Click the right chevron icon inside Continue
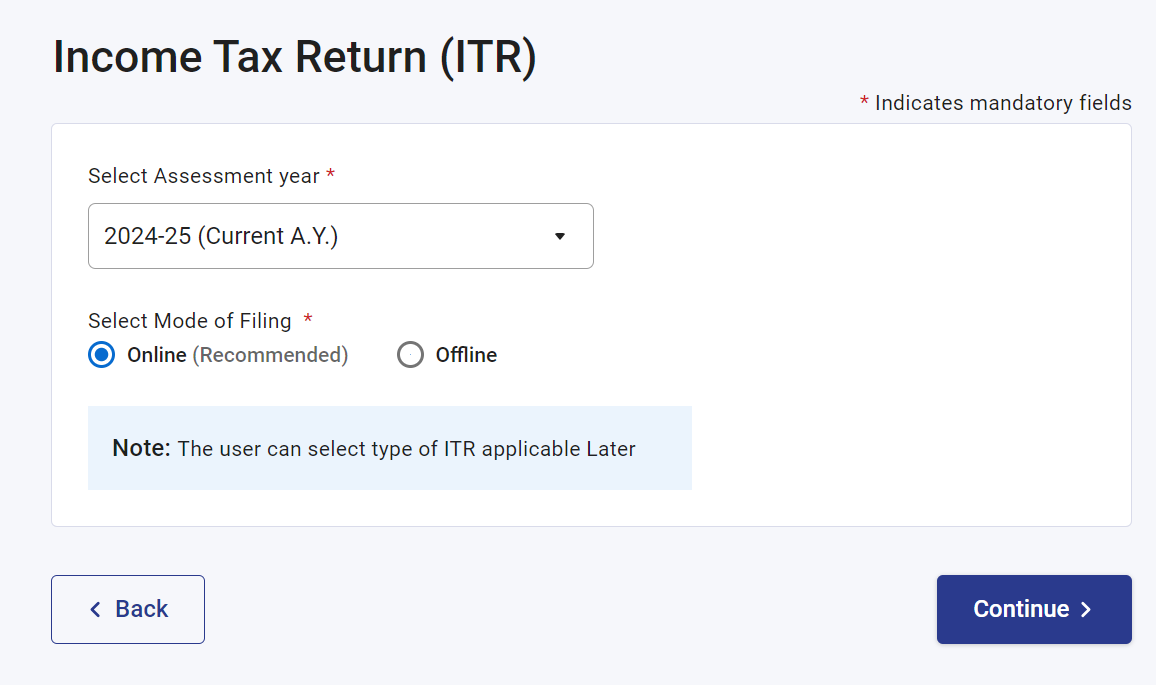The height and width of the screenshot is (685, 1156). (x=1086, y=609)
